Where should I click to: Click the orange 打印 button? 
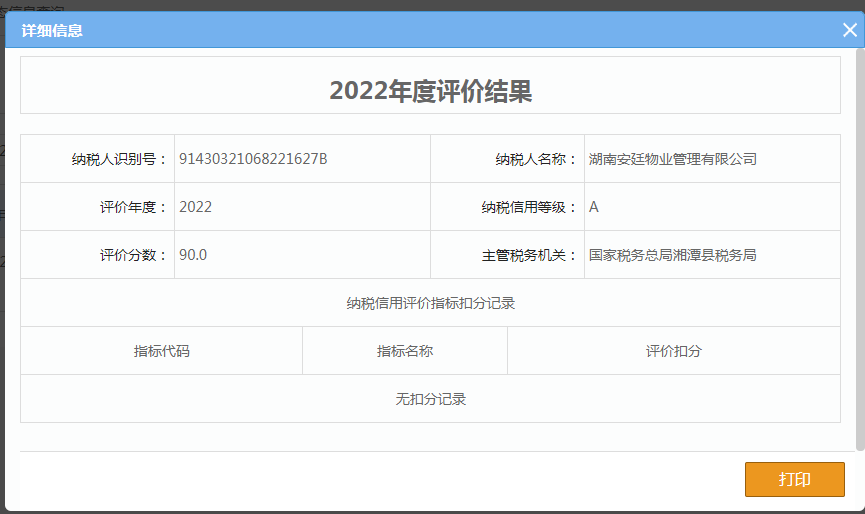pos(794,479)
